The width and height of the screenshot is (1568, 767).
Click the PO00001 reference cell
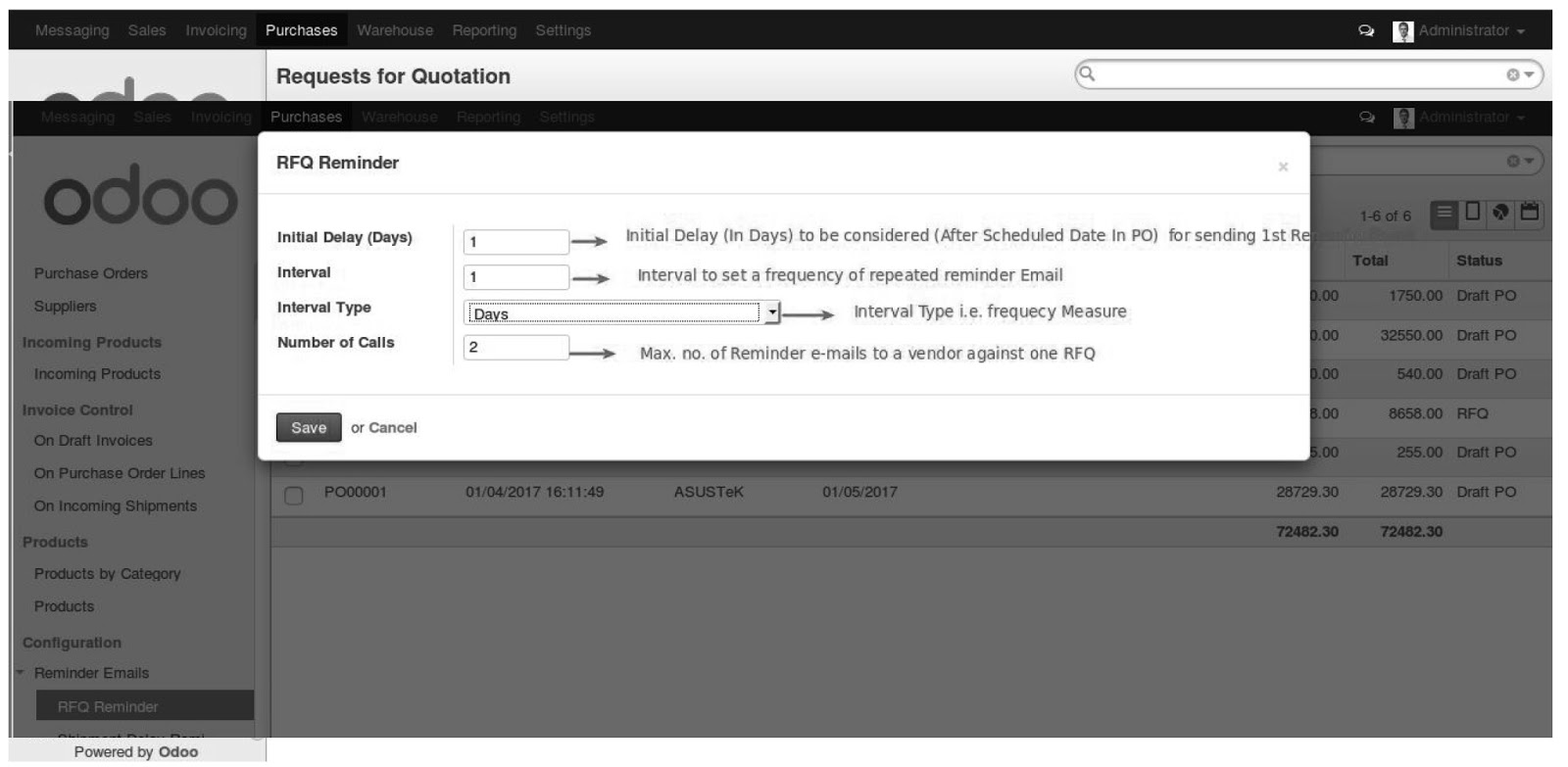(x=356, y=492)
